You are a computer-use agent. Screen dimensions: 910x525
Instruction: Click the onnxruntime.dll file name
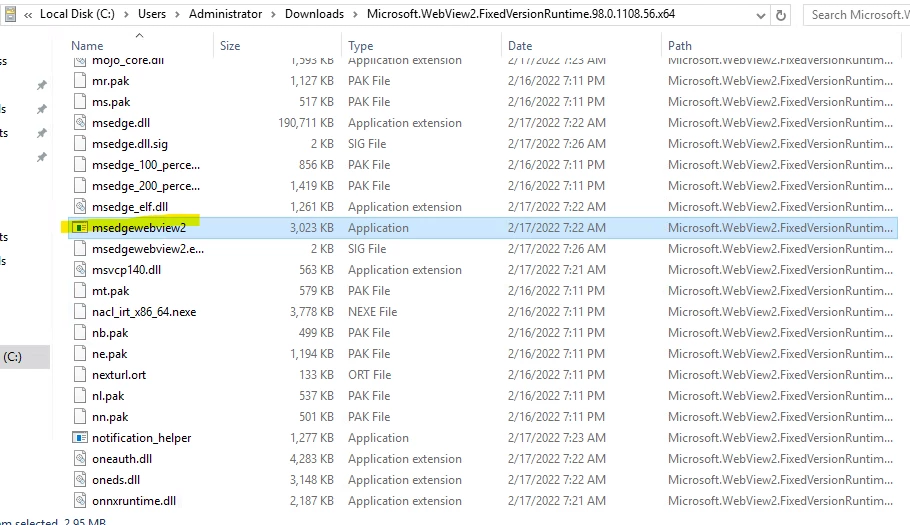[x=134, y=501]
